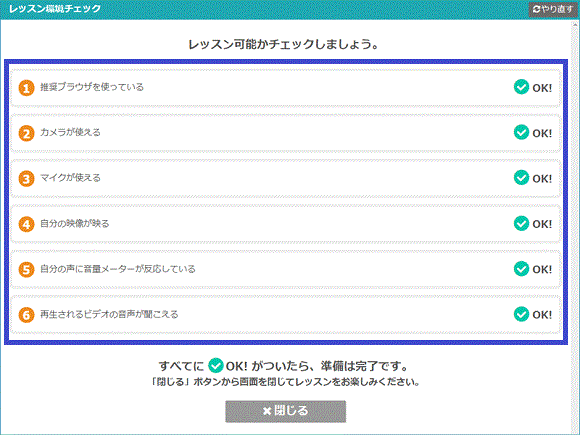Click the OK! label in the ビデオの音声 row
Screen dimensions: 580x435
click(x=542, y=315)
